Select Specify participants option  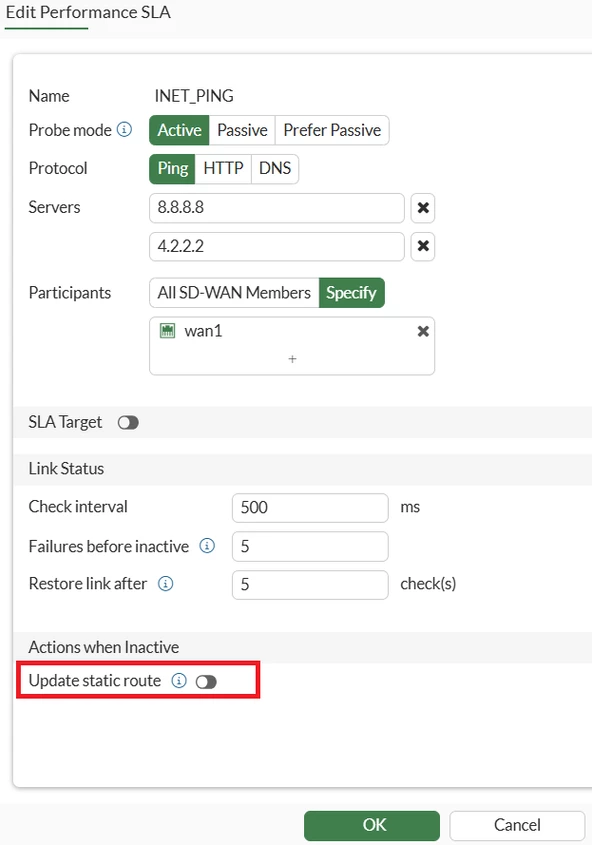[x=351, y=293]
